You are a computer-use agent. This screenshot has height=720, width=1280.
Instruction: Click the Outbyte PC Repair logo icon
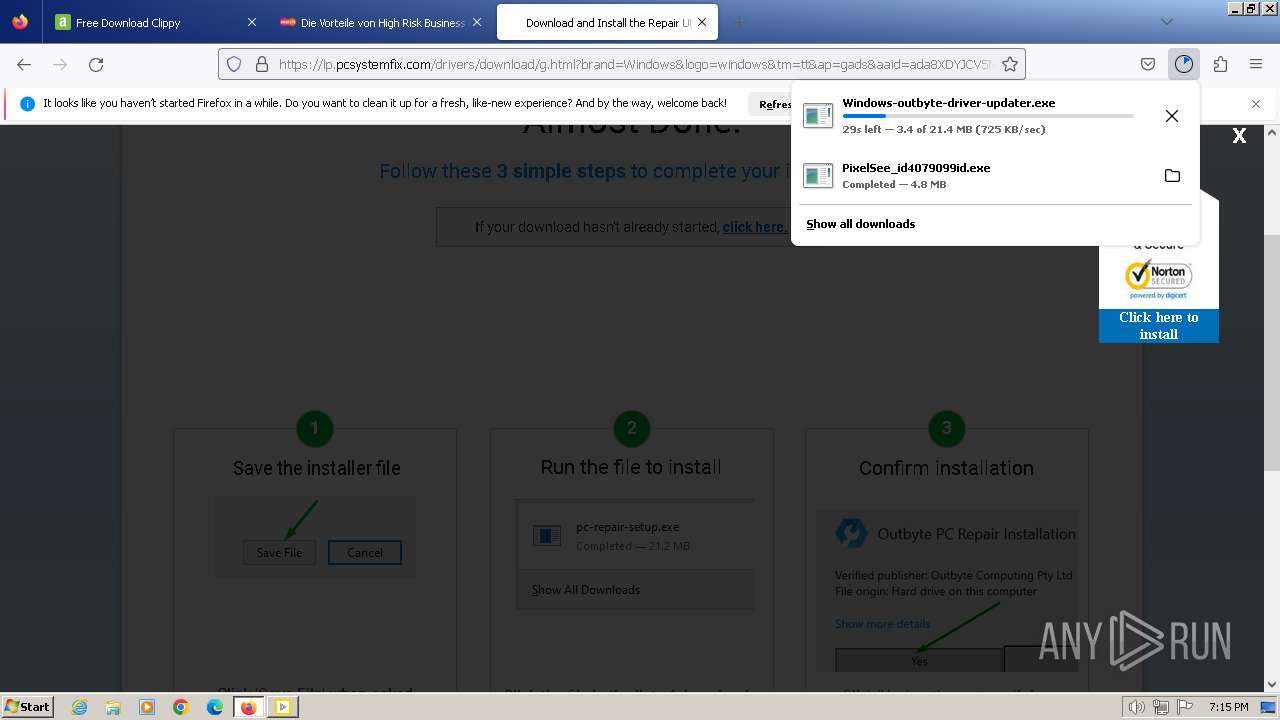point(852,533)
